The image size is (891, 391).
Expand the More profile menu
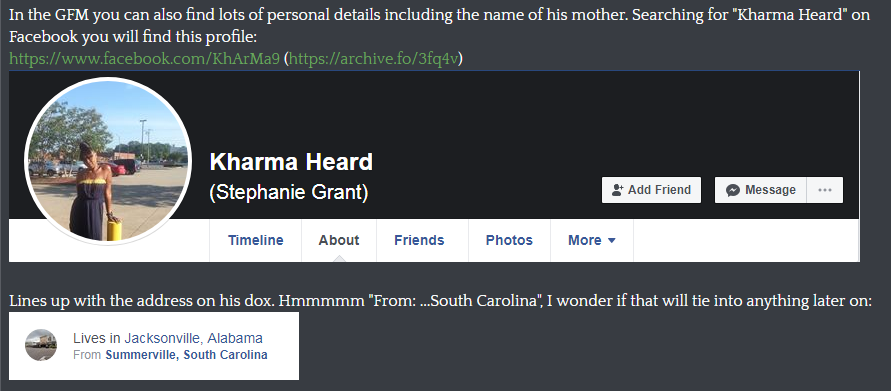coord(592,240)
